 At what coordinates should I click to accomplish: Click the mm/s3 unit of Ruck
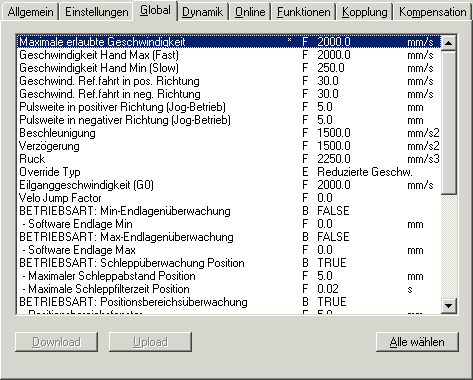click(423, 159)
